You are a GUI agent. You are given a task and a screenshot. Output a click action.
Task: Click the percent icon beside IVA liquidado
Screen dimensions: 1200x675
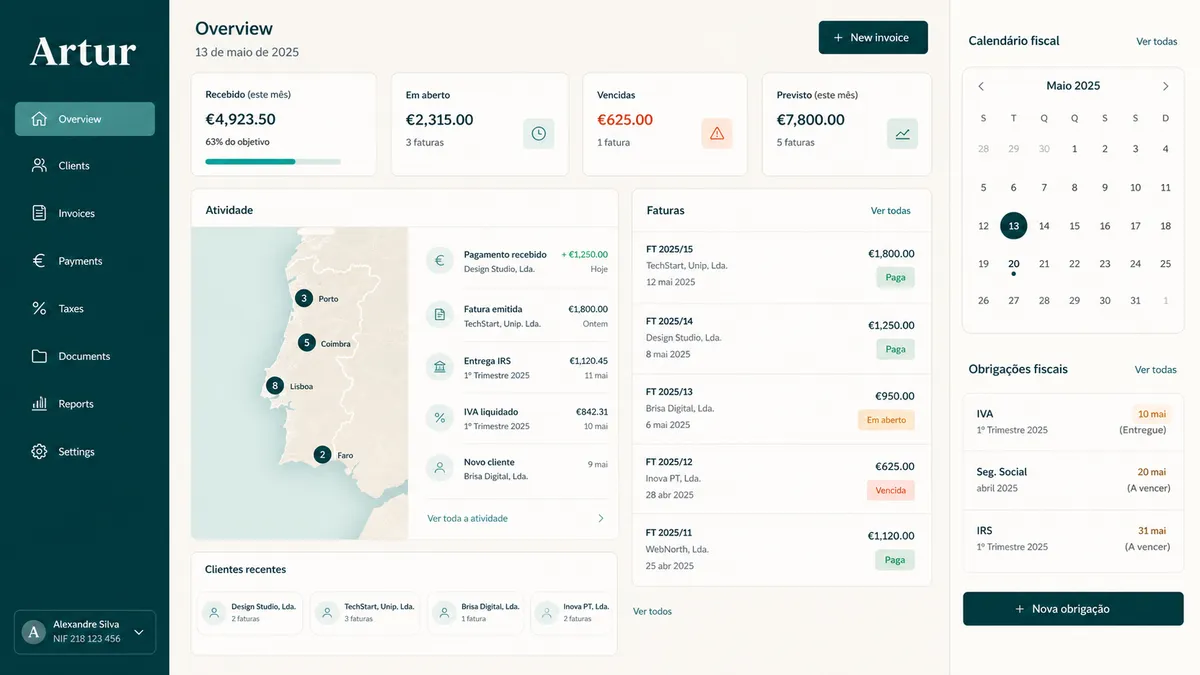point(439,417)
